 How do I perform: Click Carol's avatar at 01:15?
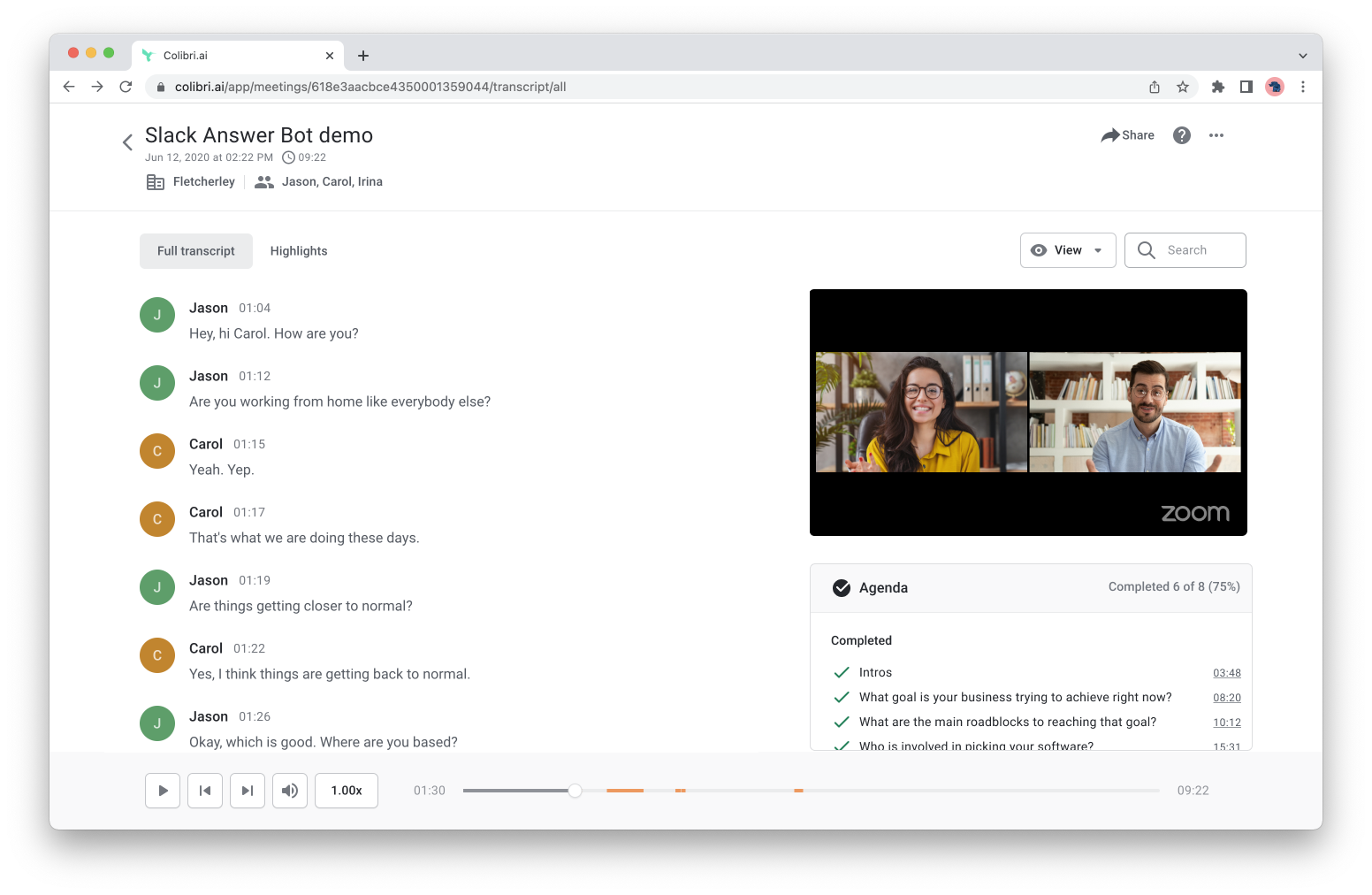click(157, 451)
